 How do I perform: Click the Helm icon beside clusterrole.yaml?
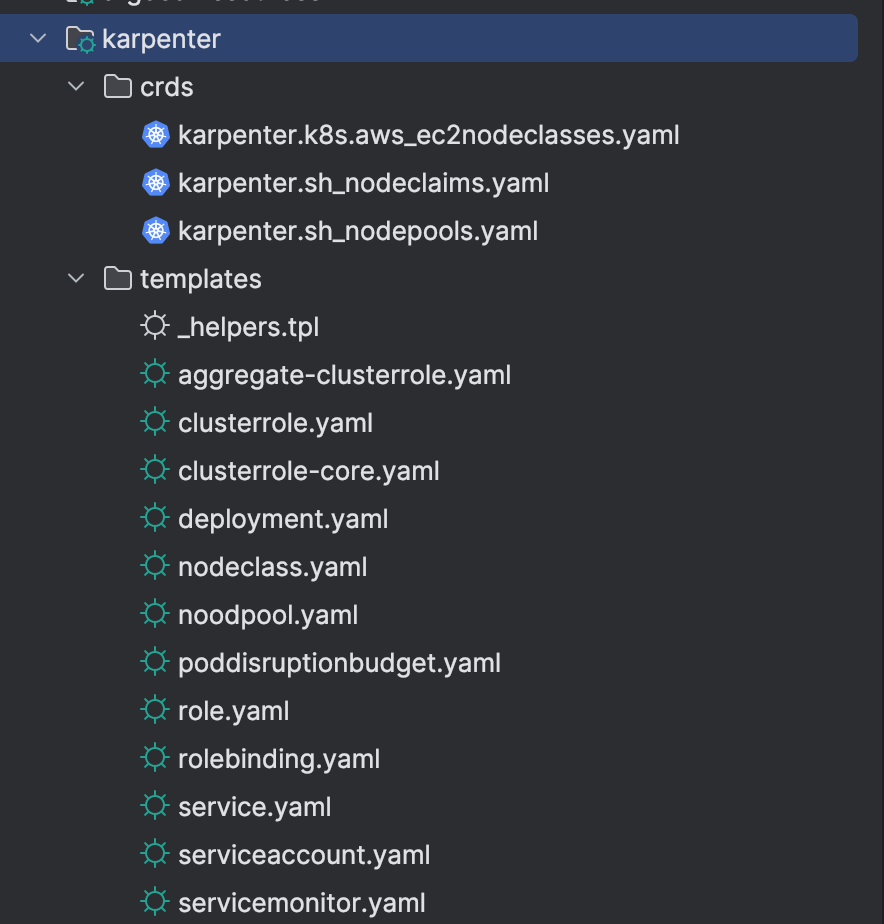154,422
